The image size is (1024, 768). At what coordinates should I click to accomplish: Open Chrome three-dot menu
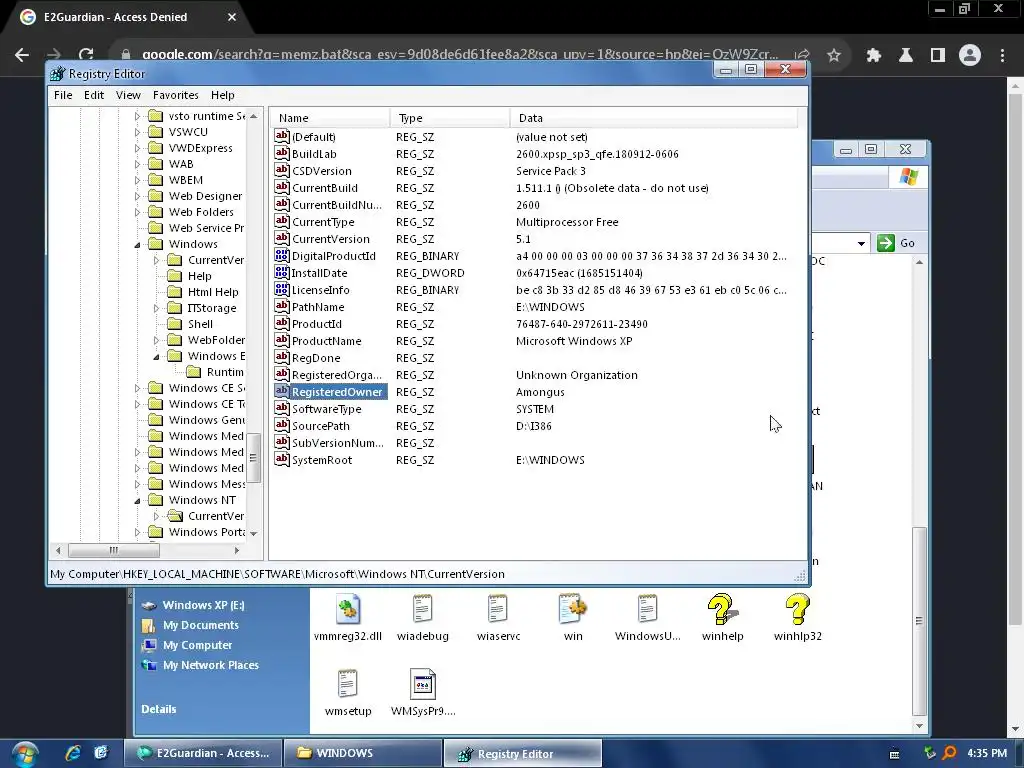point(1002,56)
